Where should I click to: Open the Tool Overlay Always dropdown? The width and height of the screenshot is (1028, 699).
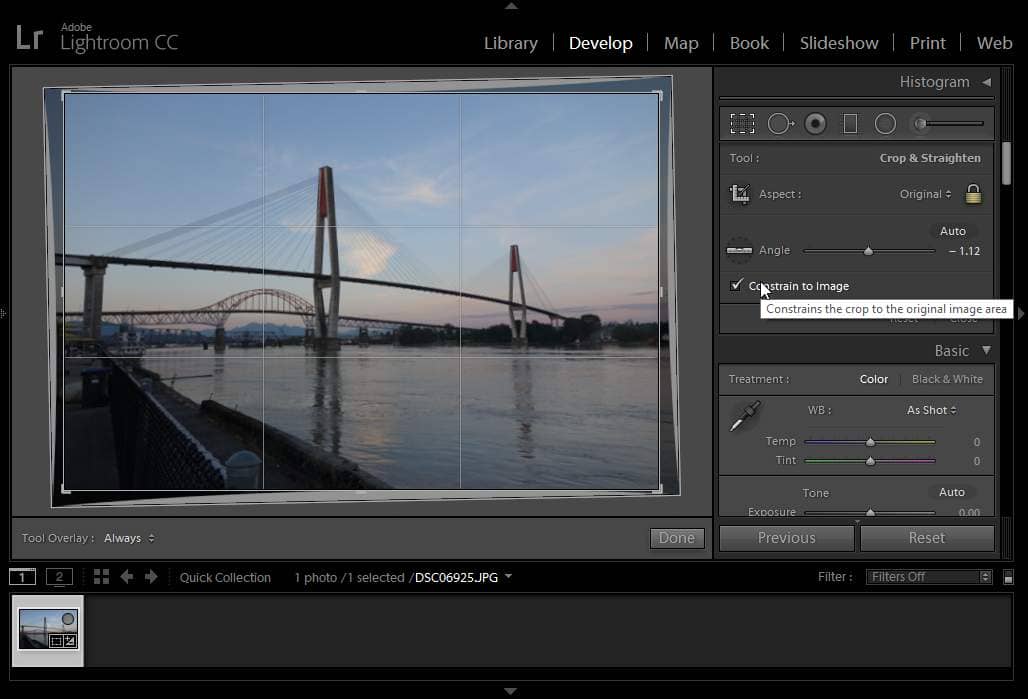coord(129,538)
